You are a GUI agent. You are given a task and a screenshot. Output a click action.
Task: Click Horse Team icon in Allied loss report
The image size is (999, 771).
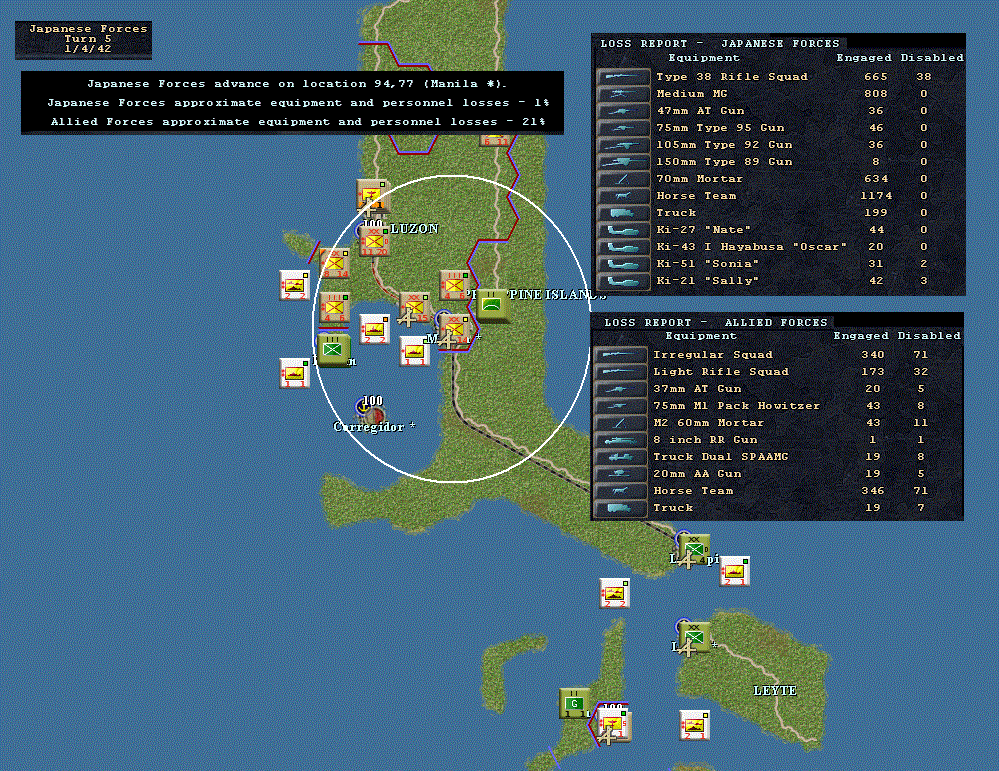pos(621,491)
